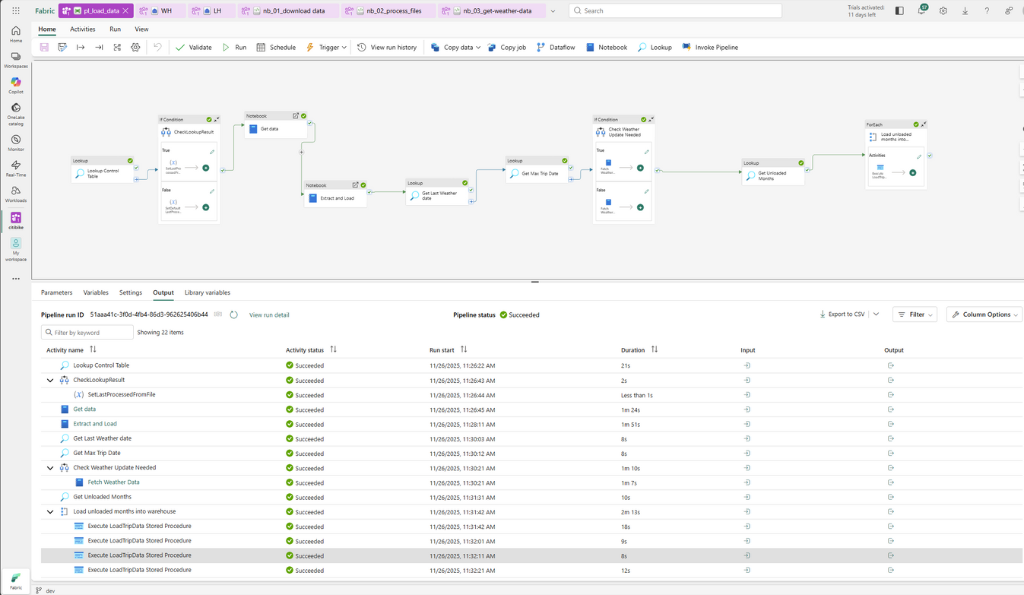View output of the Get data activity
This screenshot has width=1024, height=595.
click(x=891, y=410)
